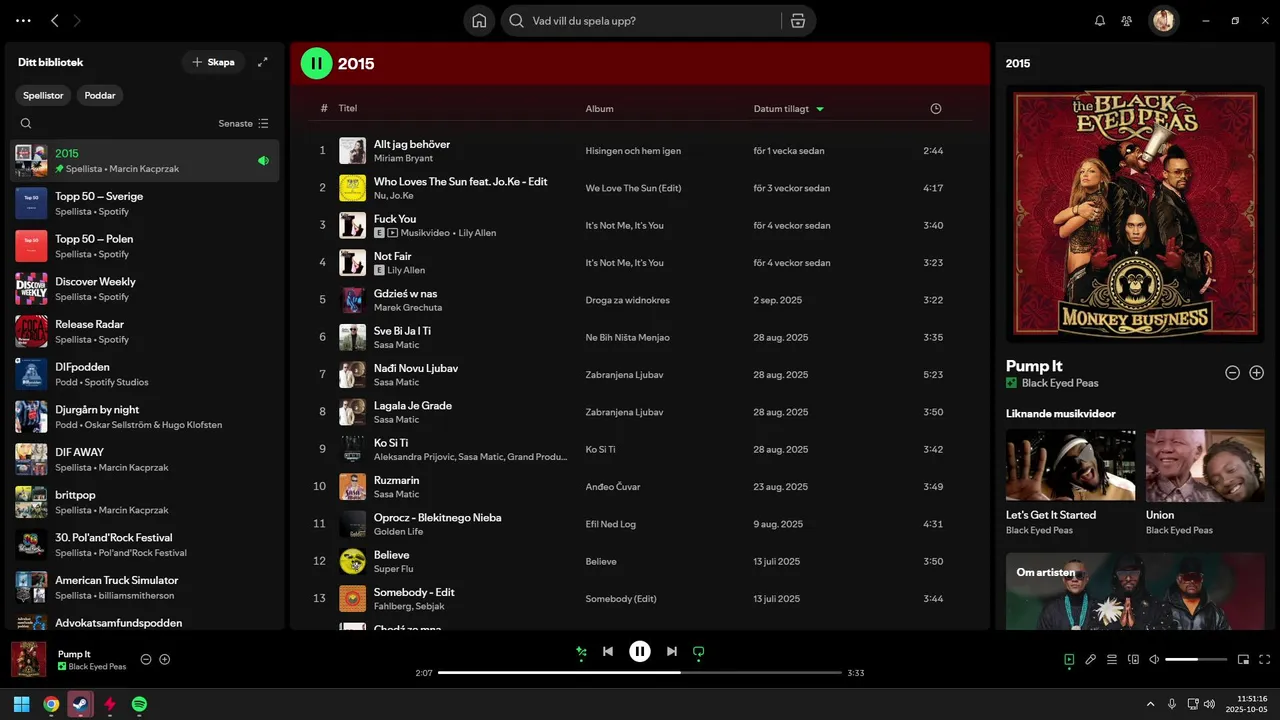Toggle smart shuffle in player controls
The width and height of the screenshot is (1280, 720).
581,652
